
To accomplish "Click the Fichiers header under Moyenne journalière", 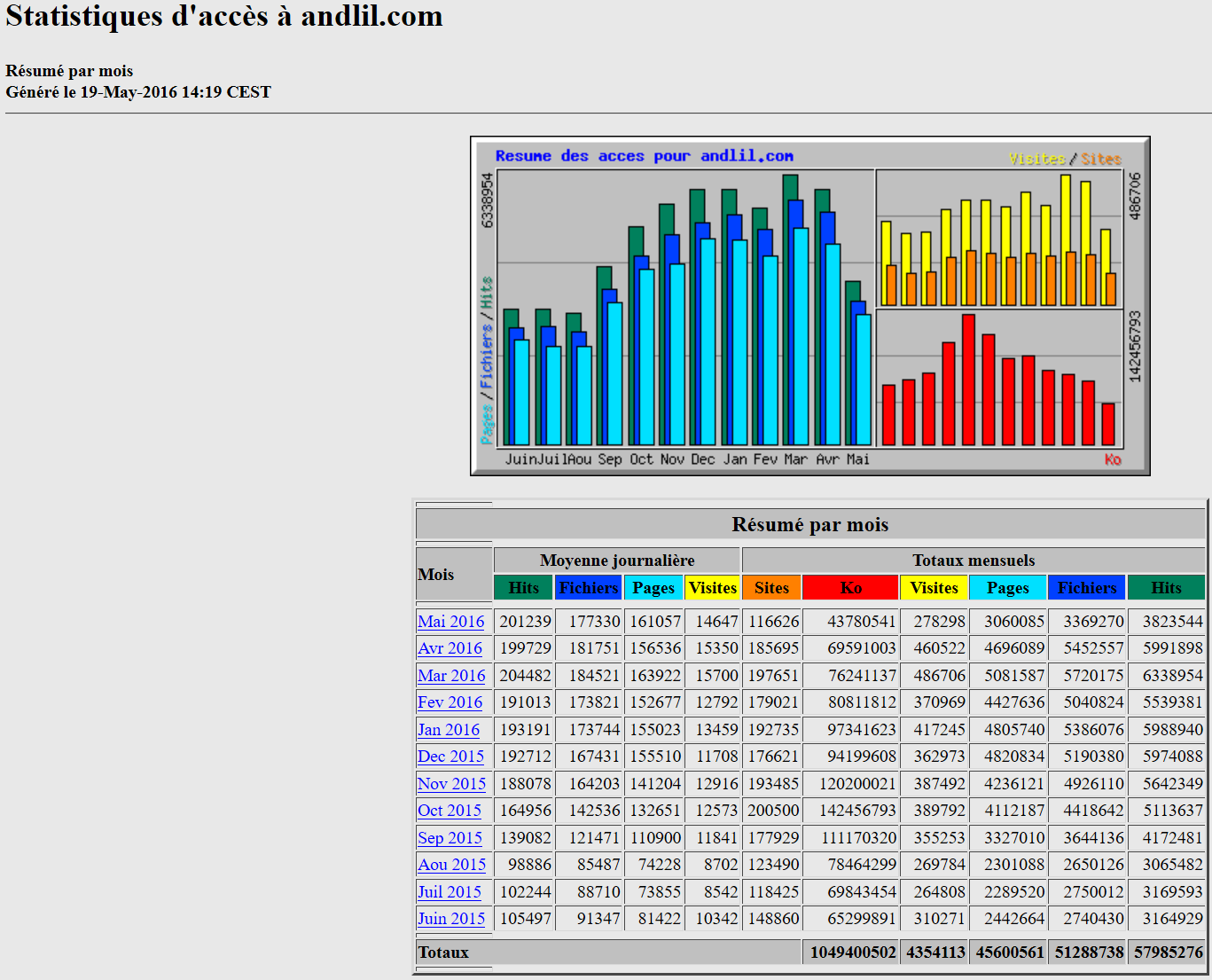I will [589, 588].
